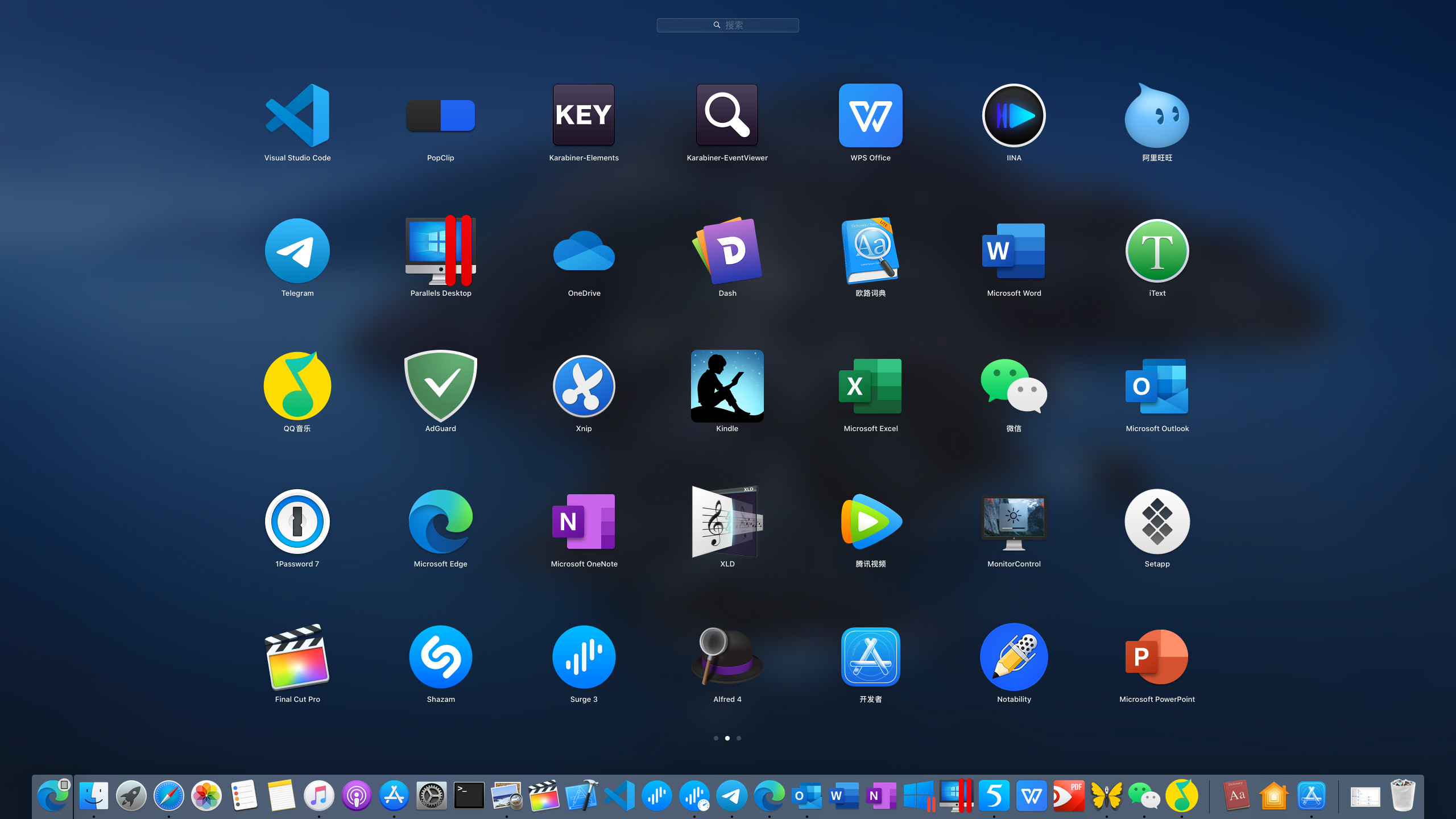Launch Notability
This screenshot has height=819, width=1456.
1014,657
